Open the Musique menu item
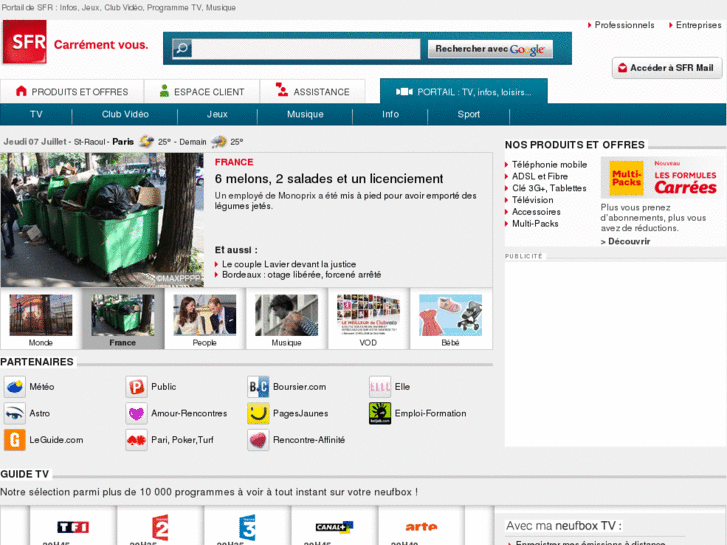The image size is (727, 545). 305,114
